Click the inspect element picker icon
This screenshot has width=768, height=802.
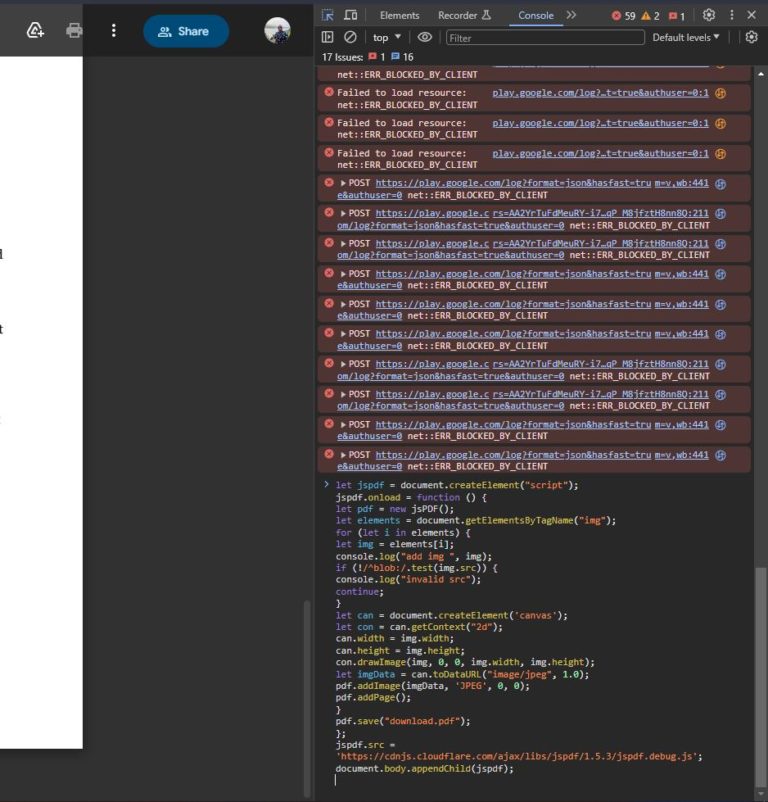click(x=328, y=15)
